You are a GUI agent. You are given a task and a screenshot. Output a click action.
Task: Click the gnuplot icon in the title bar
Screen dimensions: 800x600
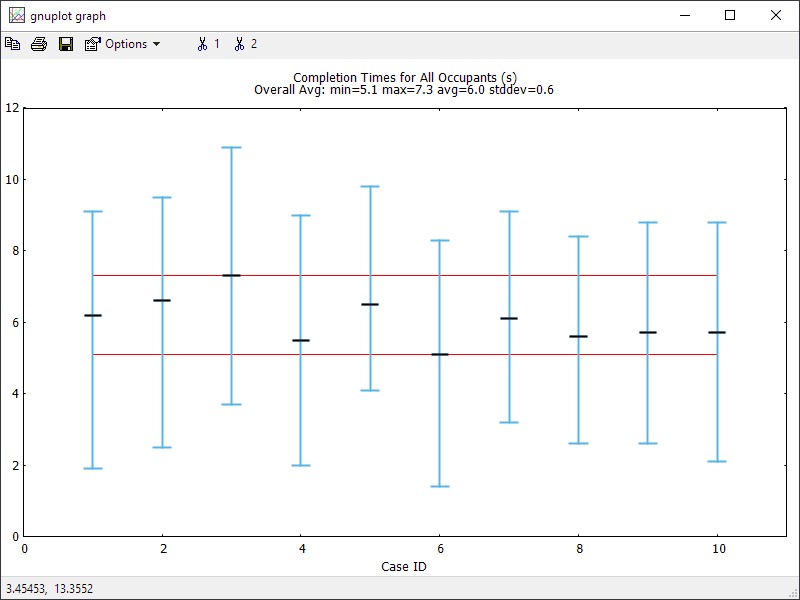click(x=16, y=16)
